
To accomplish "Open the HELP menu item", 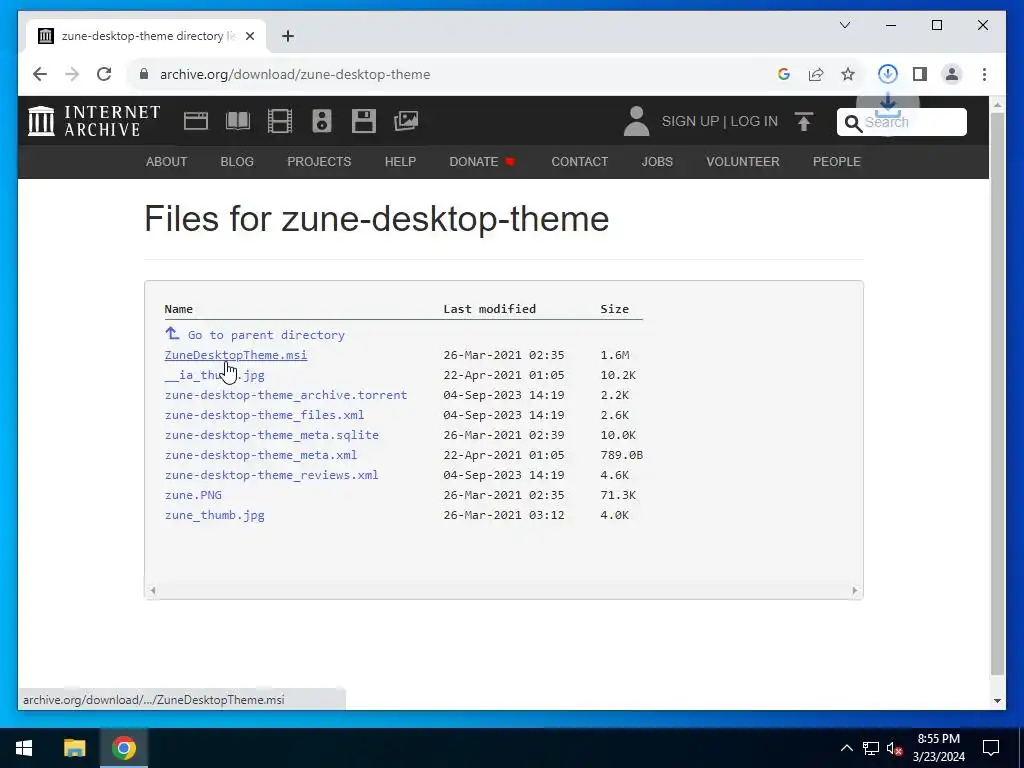I will coord(400,161).
